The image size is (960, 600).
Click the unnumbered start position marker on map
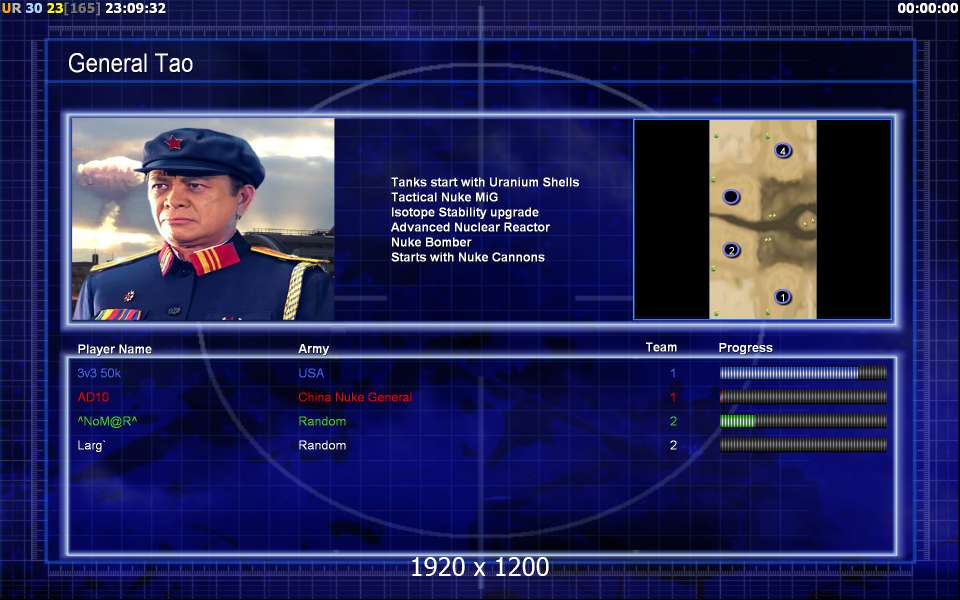coord(731,197)
